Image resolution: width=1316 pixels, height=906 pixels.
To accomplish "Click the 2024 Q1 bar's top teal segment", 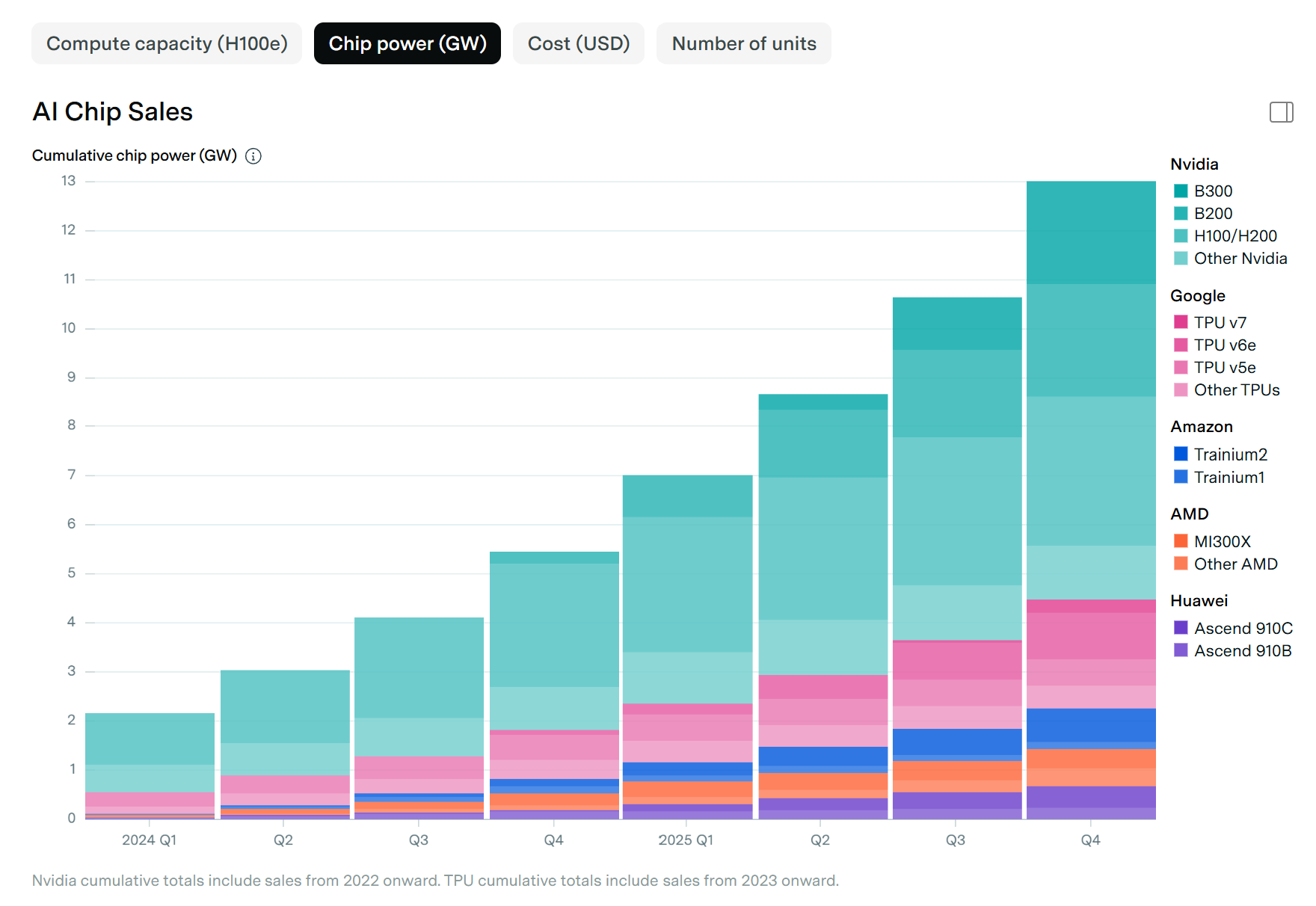I will [x=150, y=739].
